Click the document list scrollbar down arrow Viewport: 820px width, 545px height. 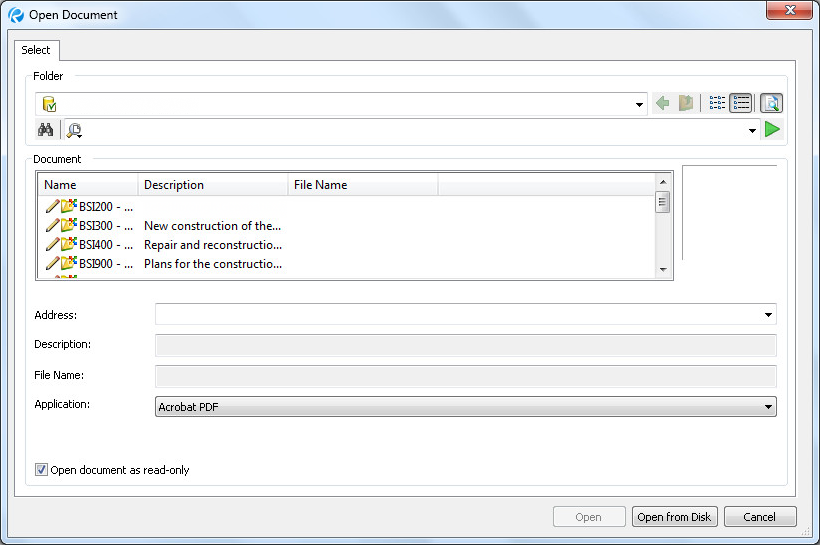[662, 270]
